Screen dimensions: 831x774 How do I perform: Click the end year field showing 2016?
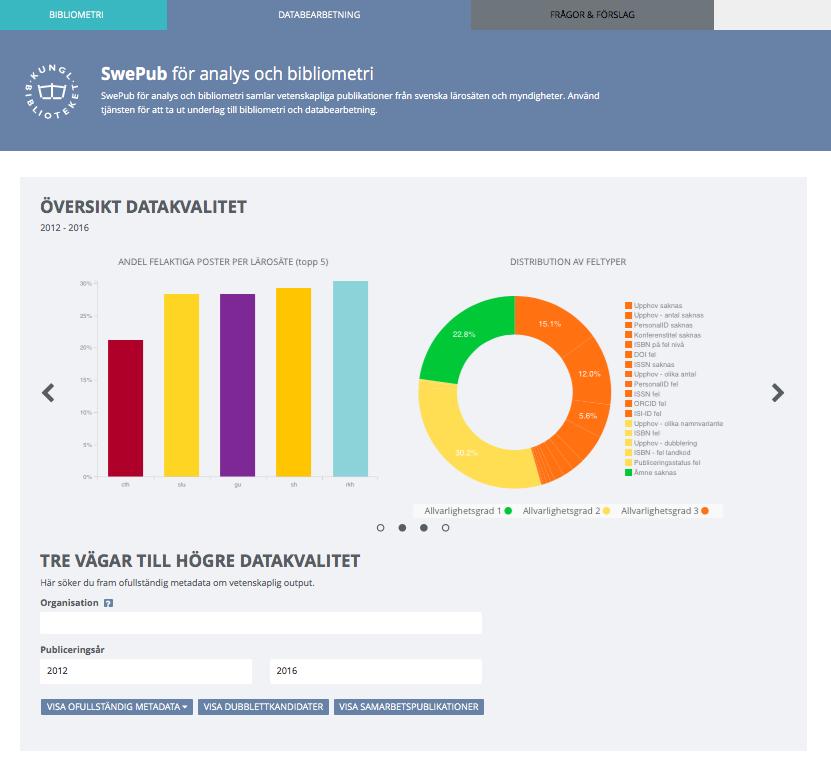click(376, 671)
